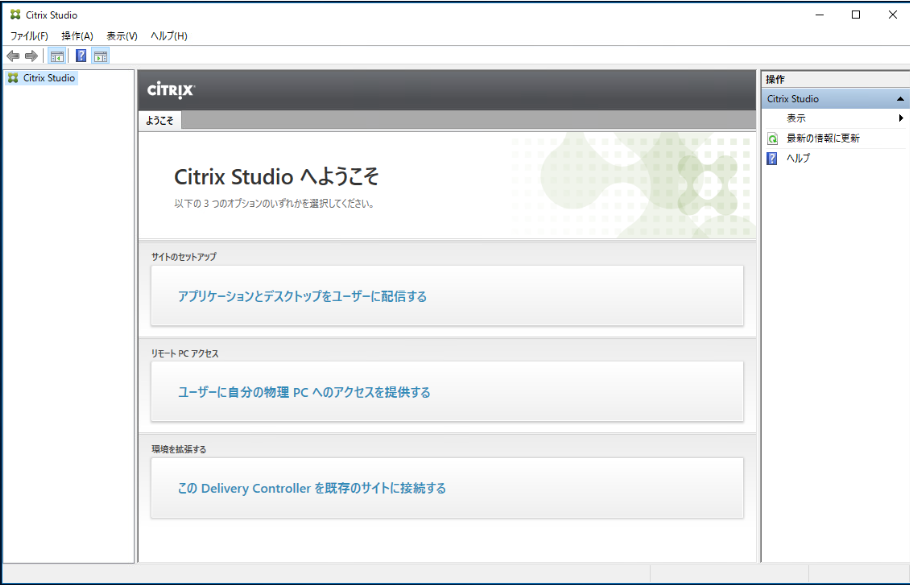
Task: Open the ファイル(F) menu
Action: coord(29,36)
